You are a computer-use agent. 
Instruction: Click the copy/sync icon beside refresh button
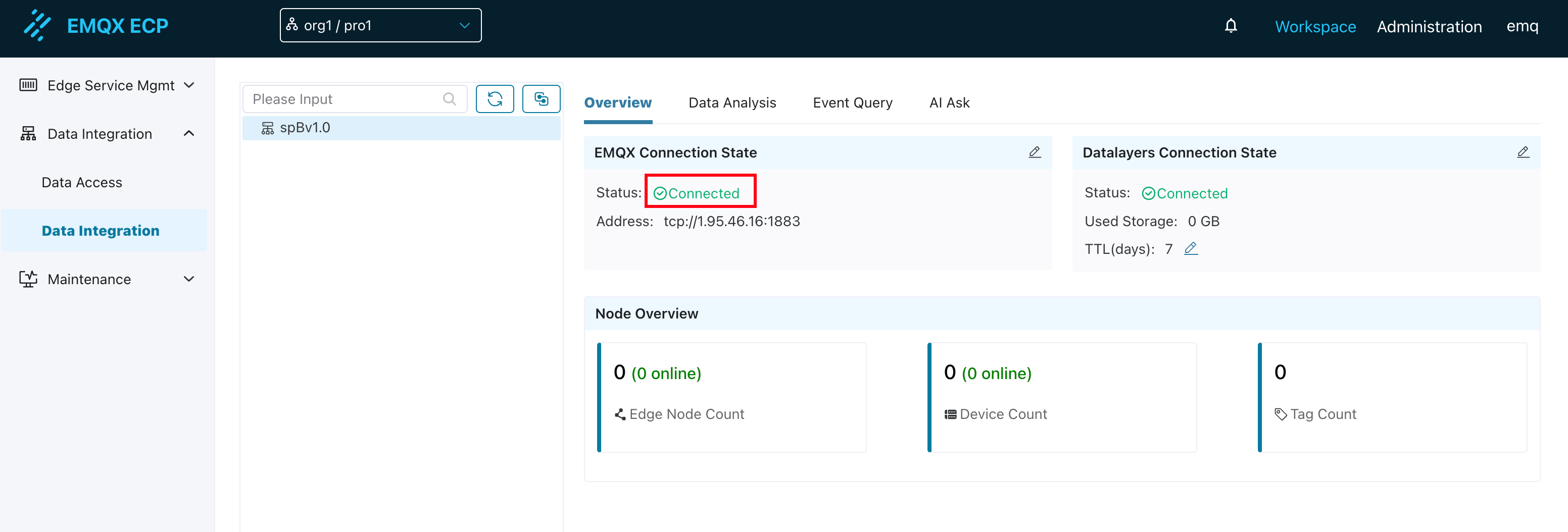click(541, 99)
